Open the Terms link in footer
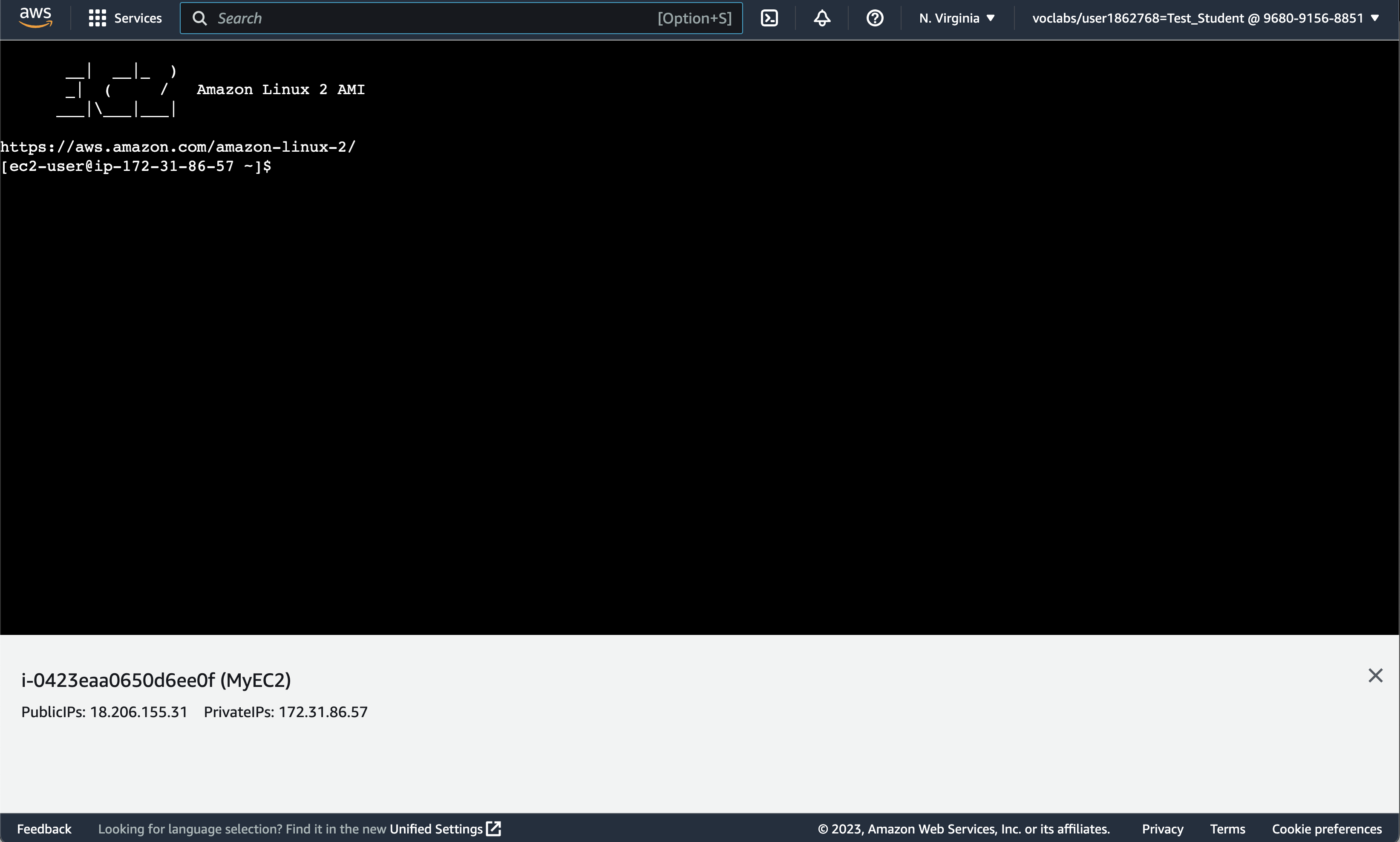This screenshot has width=1400, height=842. click(1227, 829)
